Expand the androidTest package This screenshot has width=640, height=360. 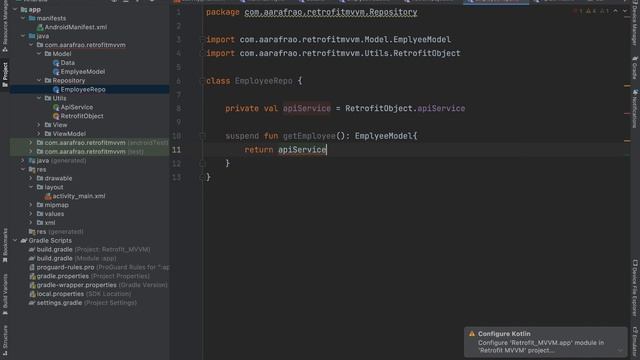point(31,143)
